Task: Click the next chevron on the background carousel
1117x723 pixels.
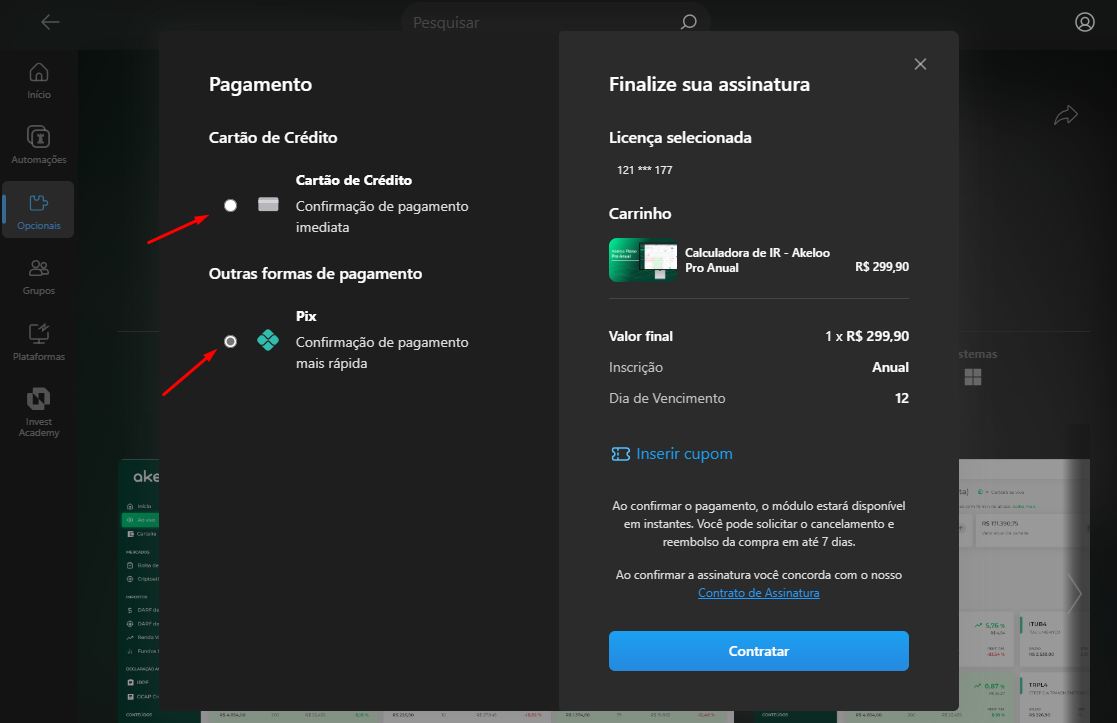Action: [x=1074, y=593]
